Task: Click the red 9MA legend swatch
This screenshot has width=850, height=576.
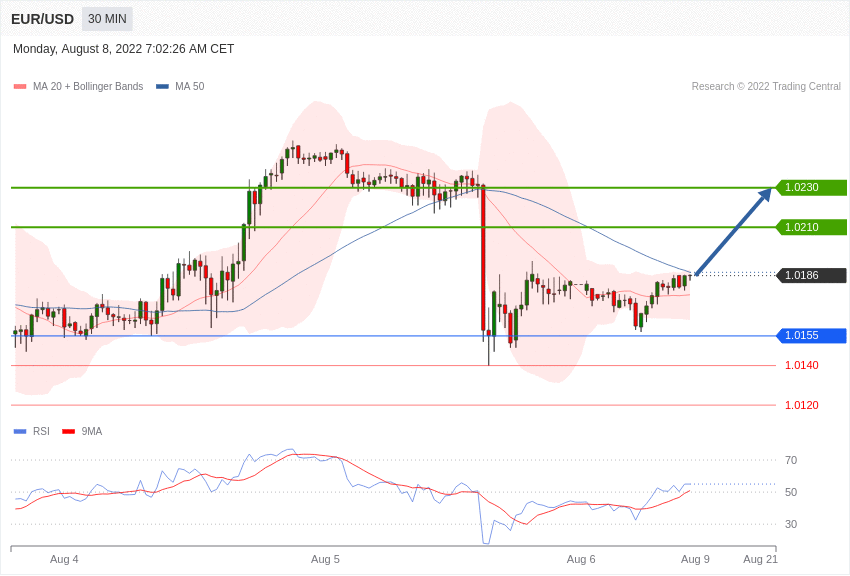Action: click(x=69, y=432)
